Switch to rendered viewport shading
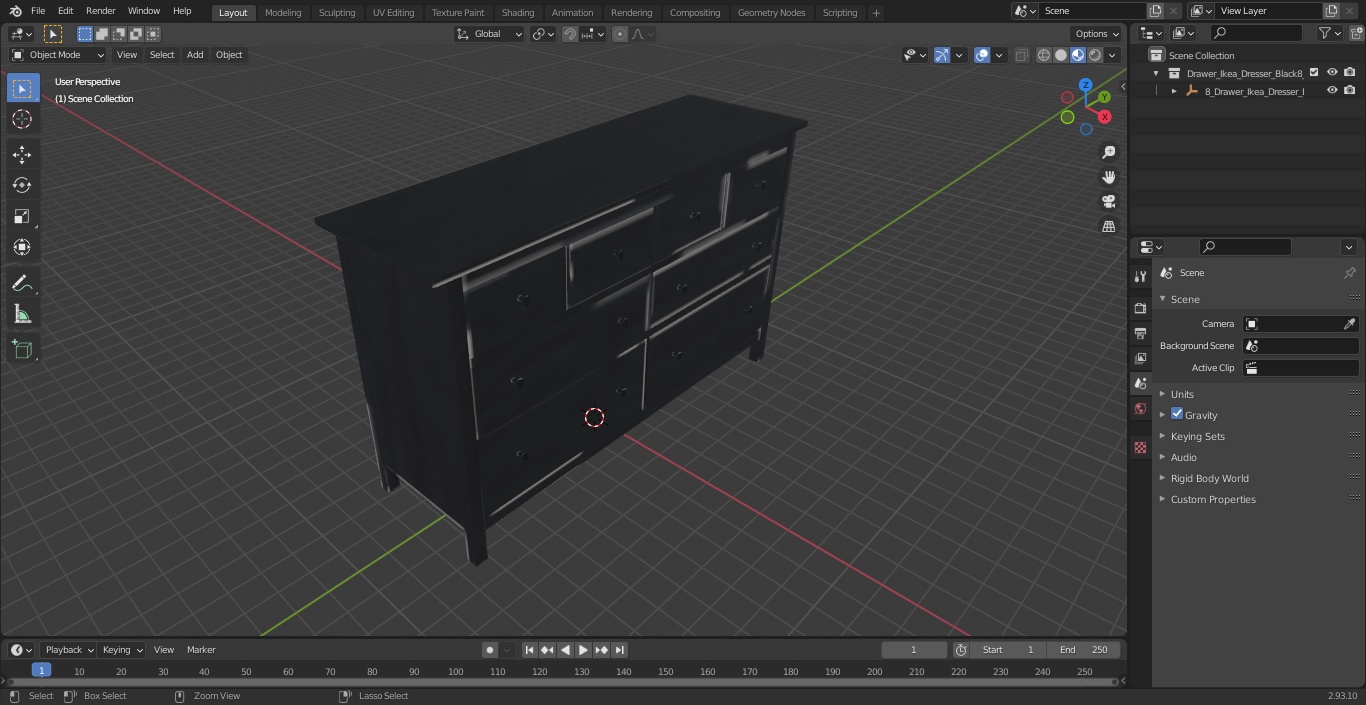Screen dimensions: 1366x705 click(x=1095, y=55)
